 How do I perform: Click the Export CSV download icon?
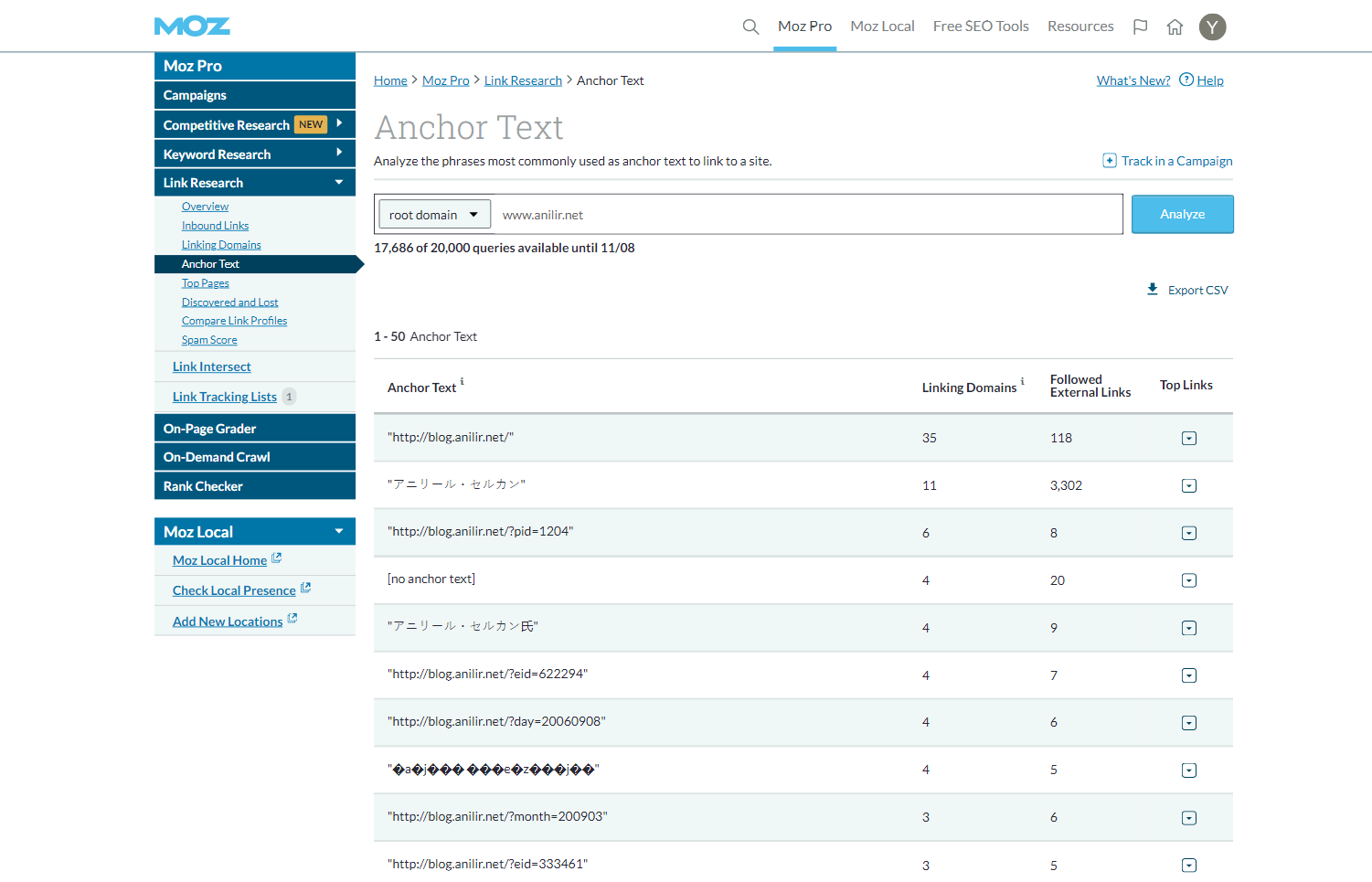(1153, 289)
